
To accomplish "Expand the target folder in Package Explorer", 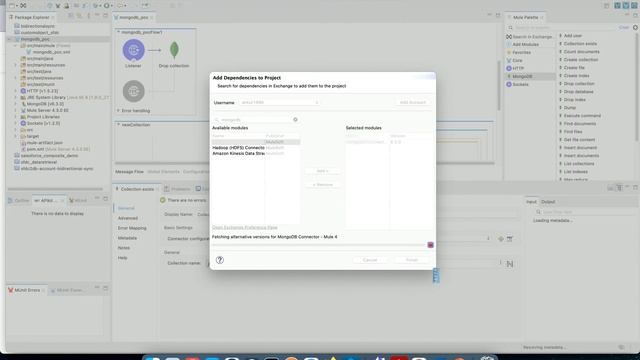I will pos(16,136).
